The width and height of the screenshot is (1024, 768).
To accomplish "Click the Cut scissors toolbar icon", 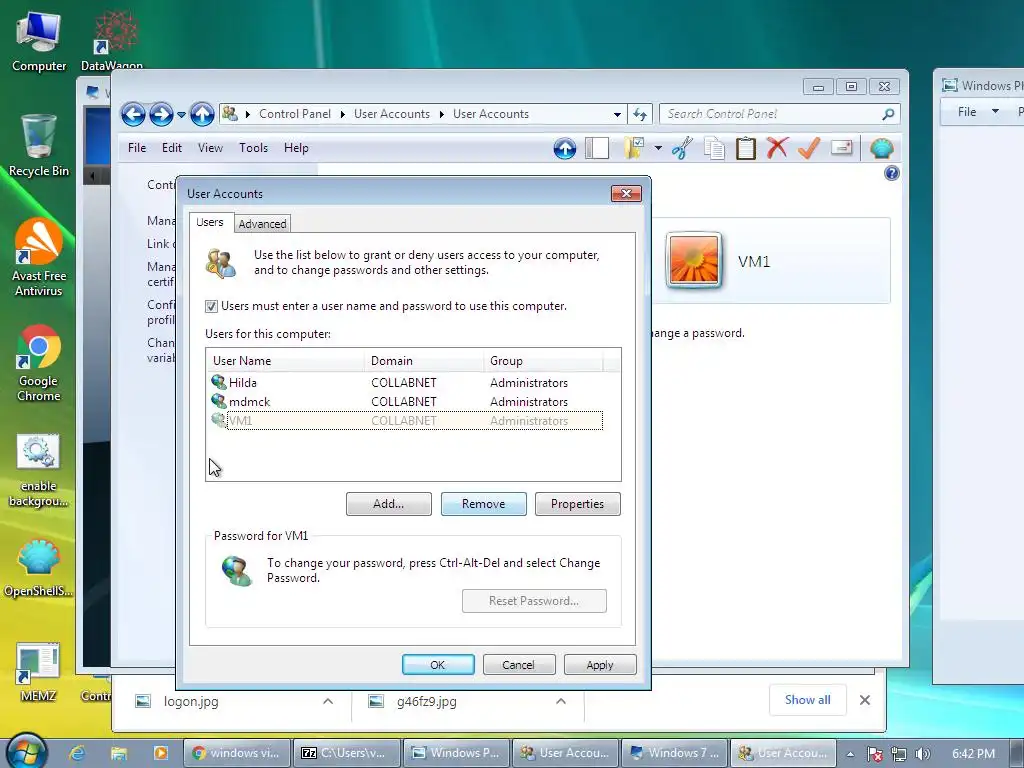I will (x=682, y=148).
